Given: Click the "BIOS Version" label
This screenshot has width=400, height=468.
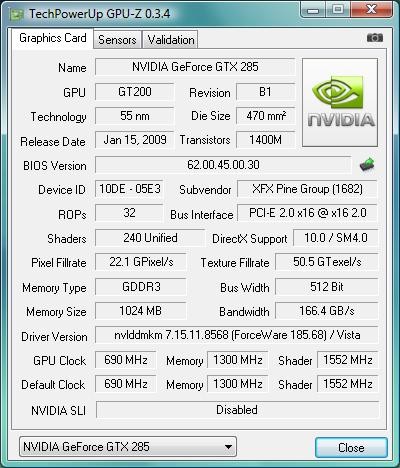Looking at the screenshot, I should 55,166.
